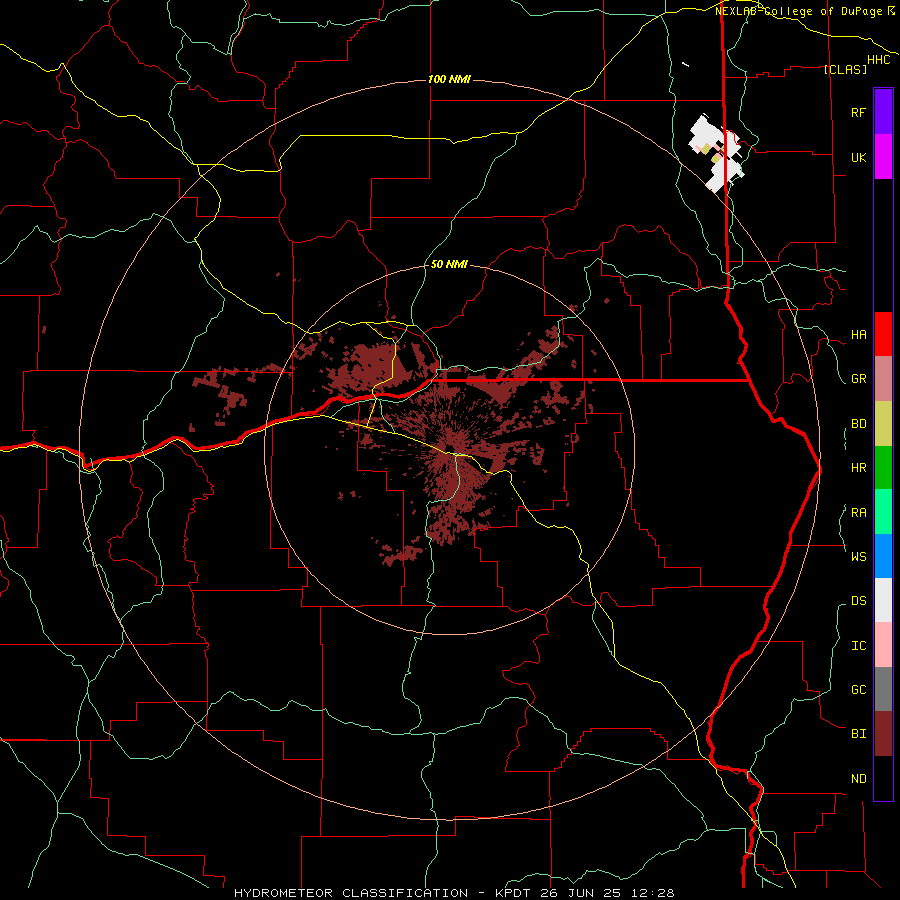This screenshot has width=900, height=900.
Task: Click the 50 NMI range ring label
Action: point(449,264)
